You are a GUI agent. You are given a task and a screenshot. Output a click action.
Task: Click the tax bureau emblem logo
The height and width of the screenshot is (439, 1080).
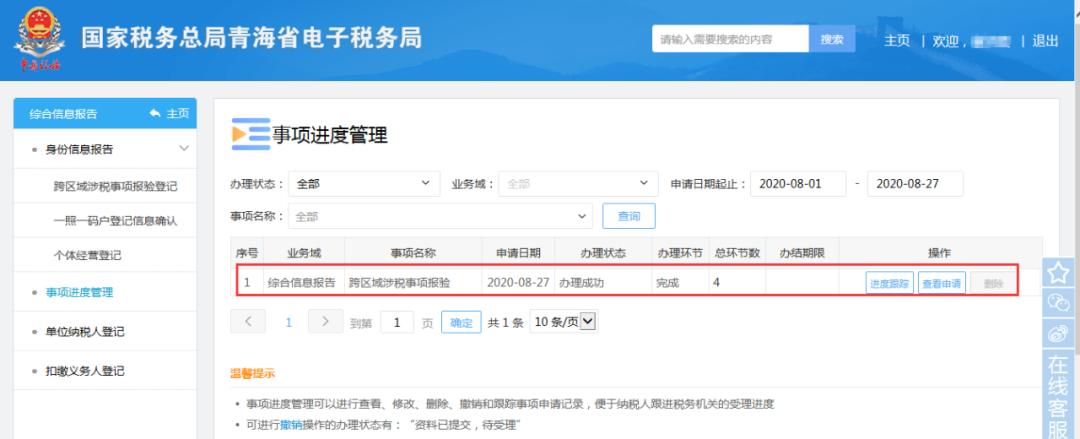tap(39, 39)
